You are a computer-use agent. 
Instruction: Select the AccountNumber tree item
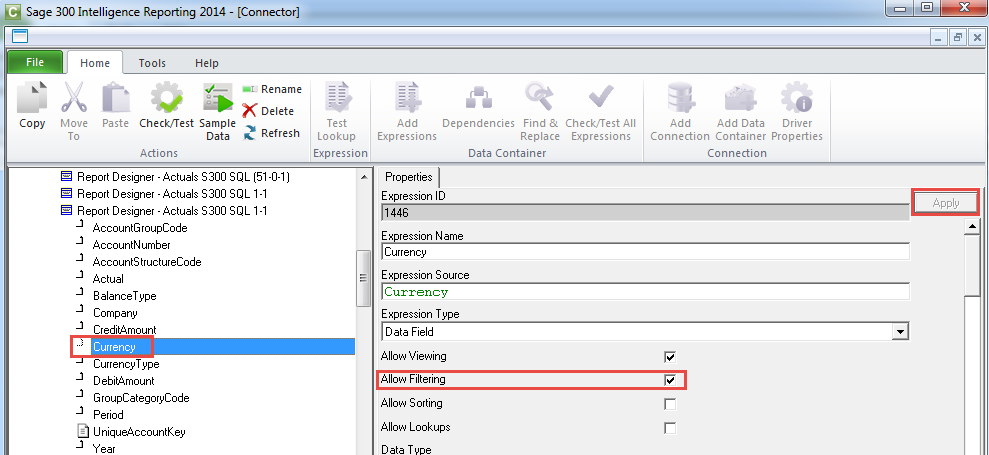(x=132, y=245)
